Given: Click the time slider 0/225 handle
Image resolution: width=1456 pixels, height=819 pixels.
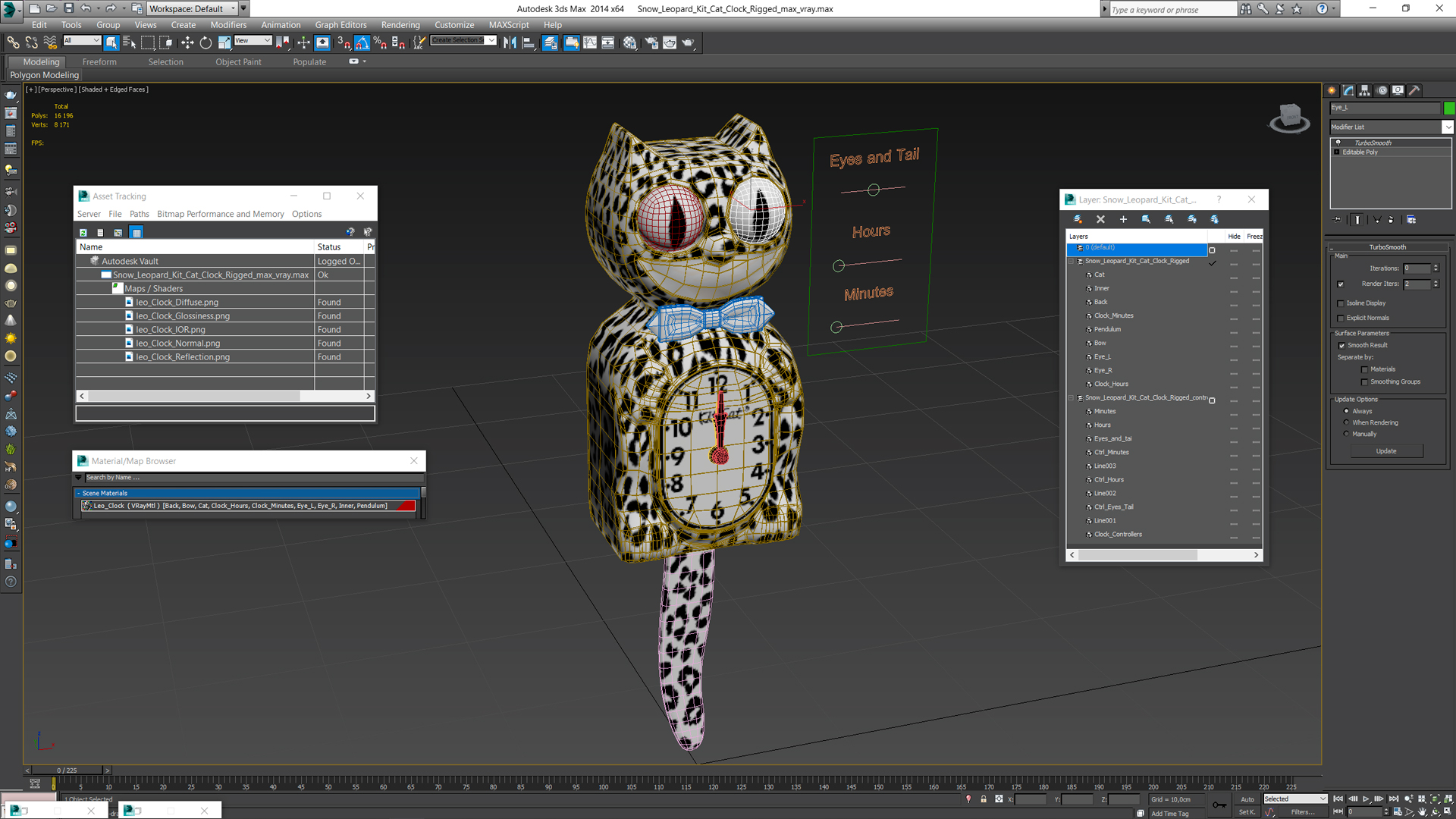Looking at the screenshot, I should (67, 770).
